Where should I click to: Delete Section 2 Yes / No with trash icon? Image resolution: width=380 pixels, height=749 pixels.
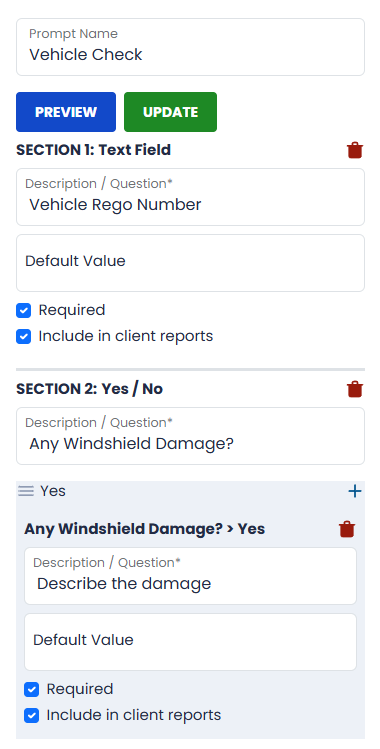[355, 389]
